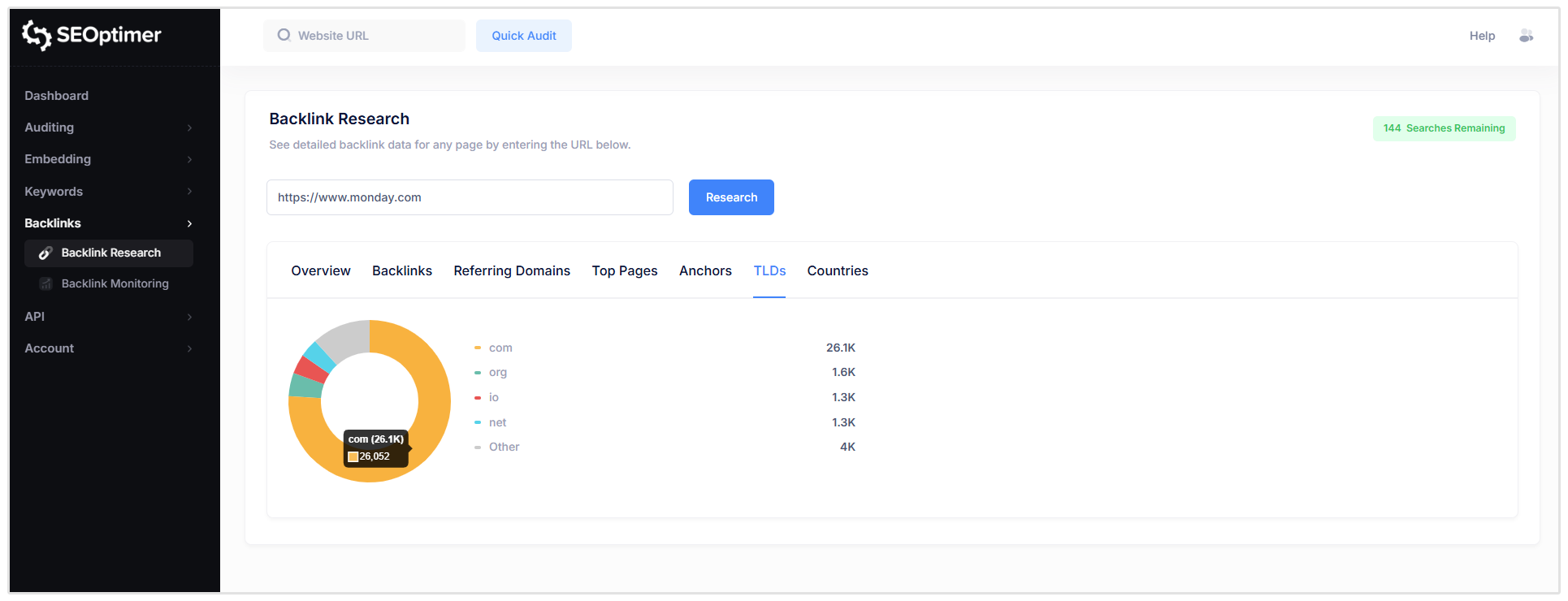Viewport: 1568px width, 601px height.
Task: Click the green org donut segment
Action: 305,386
